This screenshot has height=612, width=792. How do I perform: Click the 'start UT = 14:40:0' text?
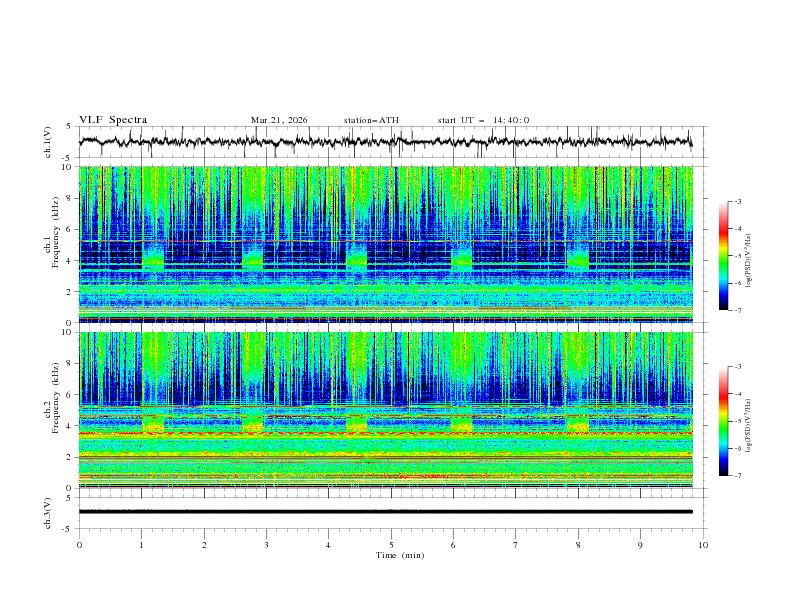pyautogui.click(x=483, y=120)
